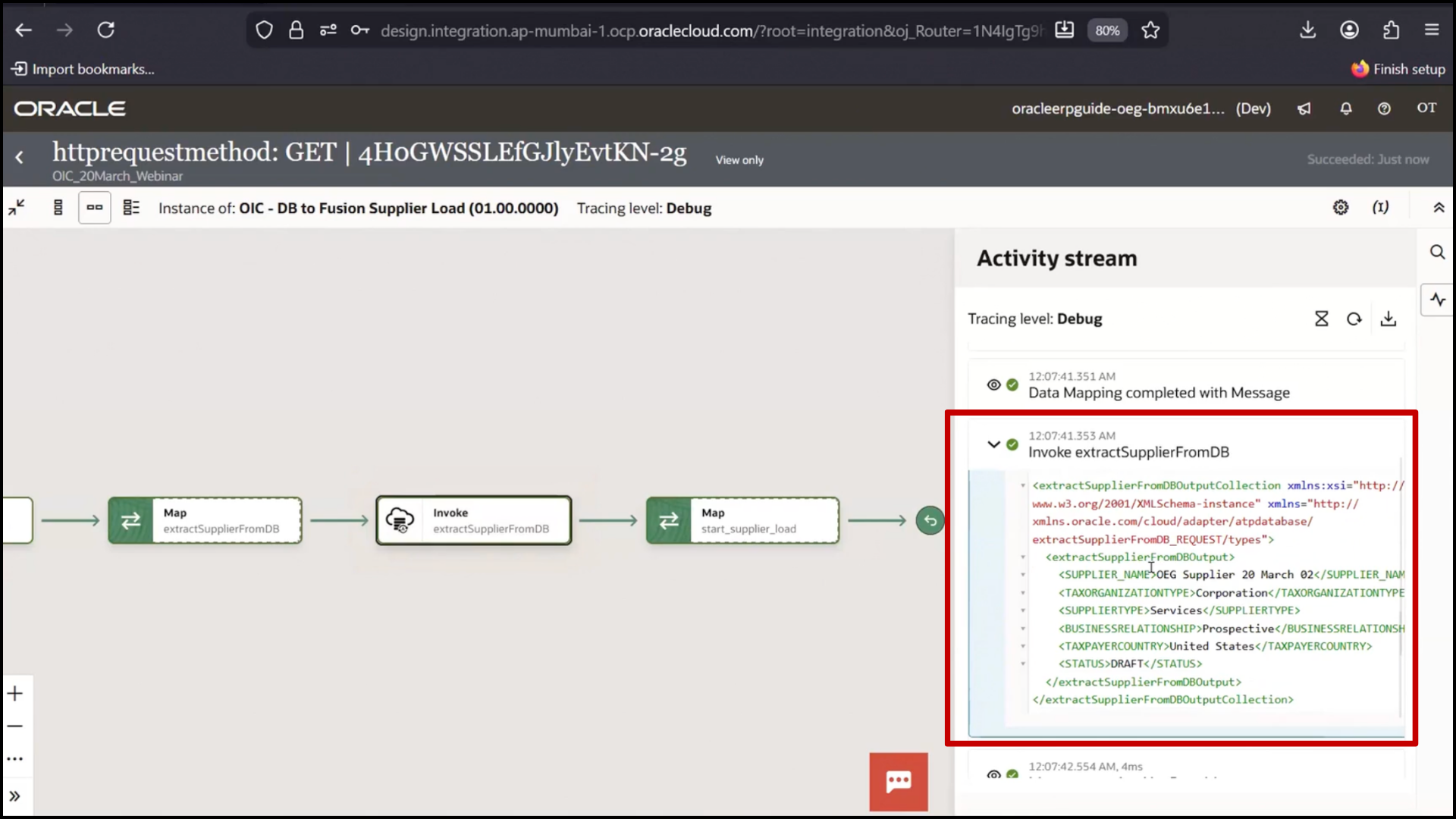Click the collapse canvas arrows icon
The height and width of the screenshot is (819, 1456).
click(17, 208)
